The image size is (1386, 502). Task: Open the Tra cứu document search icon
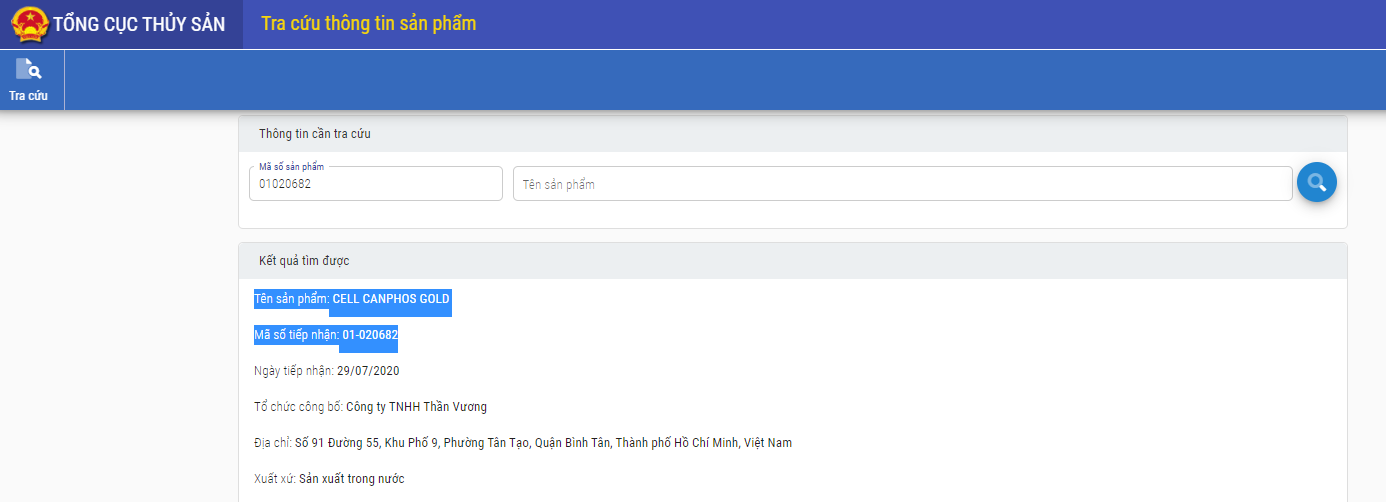tap(28, 70)
